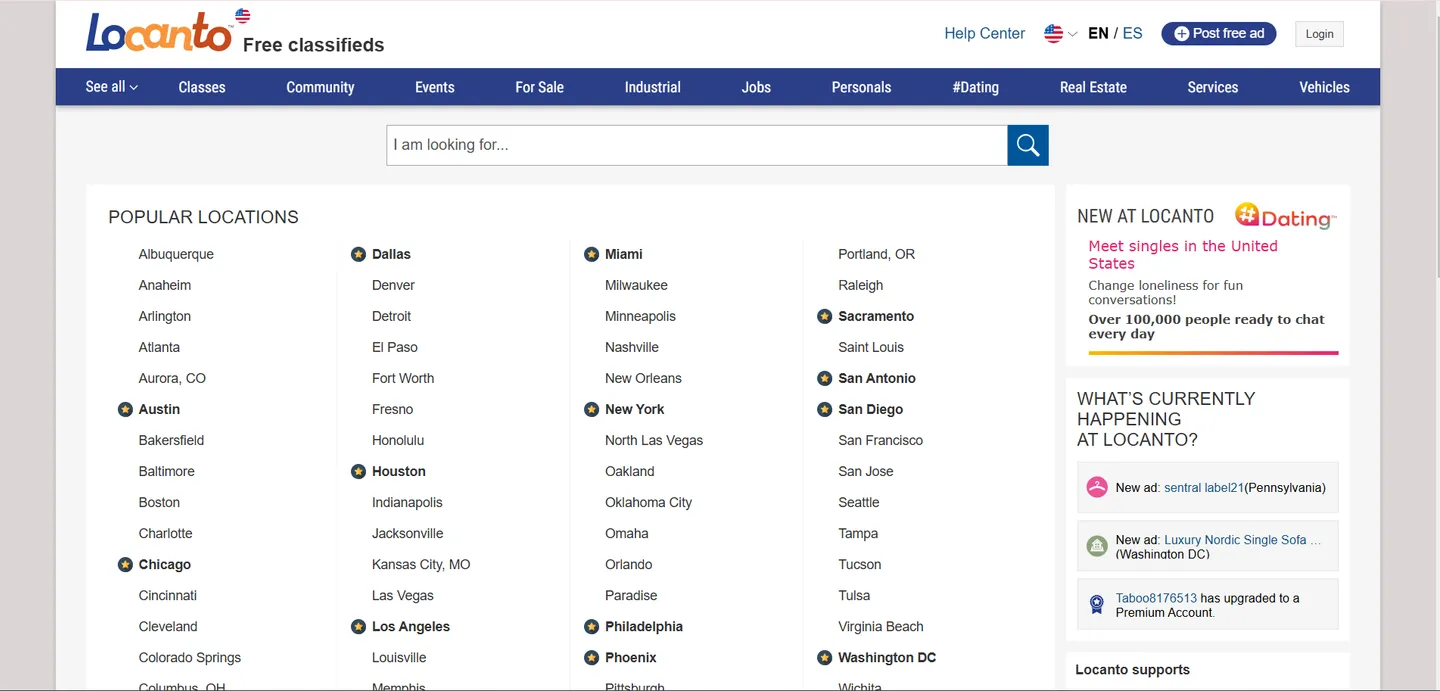Click the building icon beside Luxury Nordic Sofa ad
Image resolution: width=1440 pixels, height=691 pixels.
pos(1097,546)
